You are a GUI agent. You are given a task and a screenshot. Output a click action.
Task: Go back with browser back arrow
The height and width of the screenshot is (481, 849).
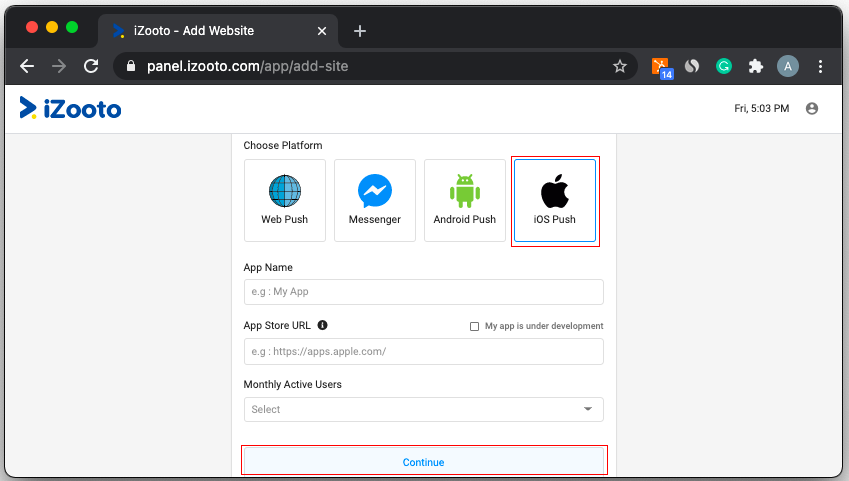click(x=27, y=66)
